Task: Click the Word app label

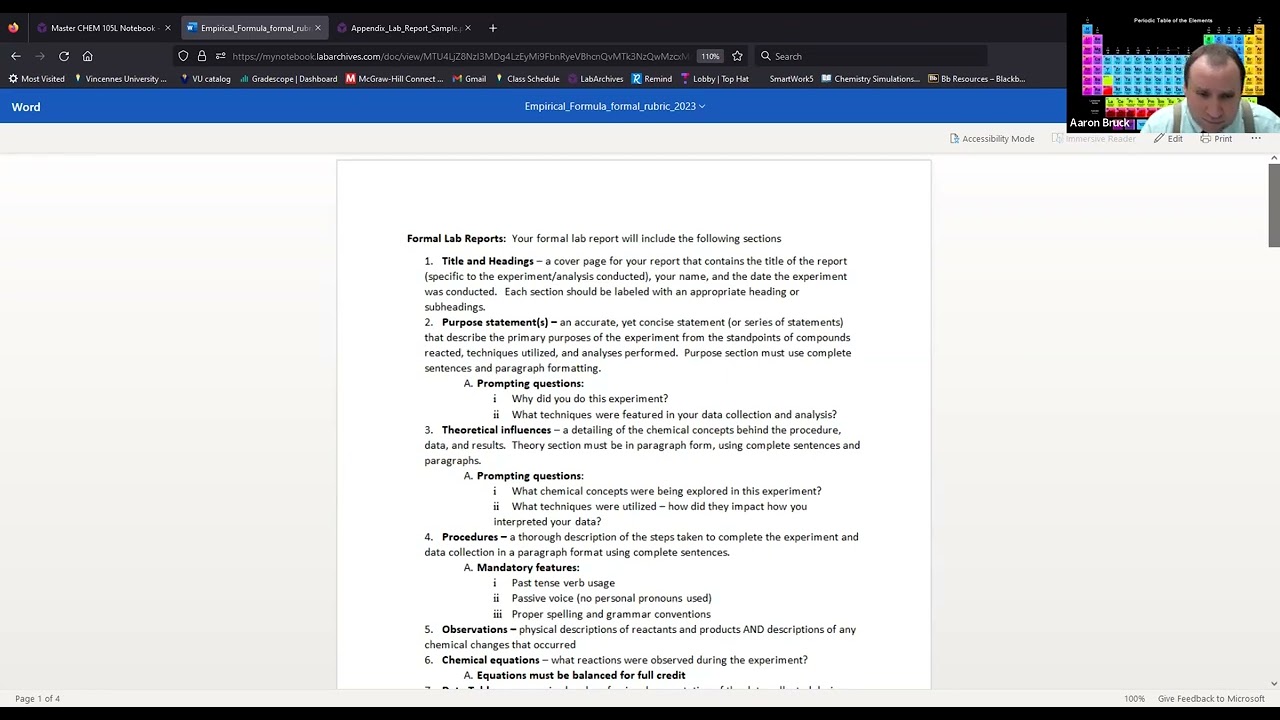Action: 26,107
